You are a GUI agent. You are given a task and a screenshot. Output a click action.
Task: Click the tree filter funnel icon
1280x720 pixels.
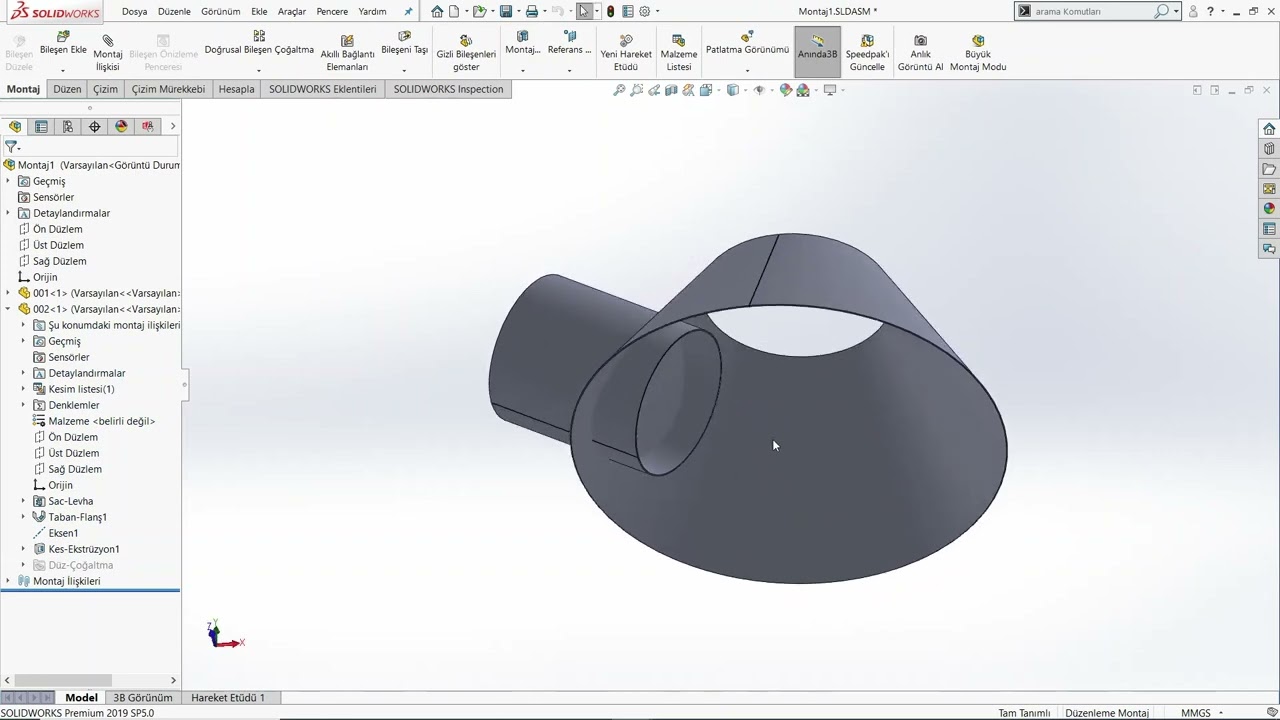point(12,146)
